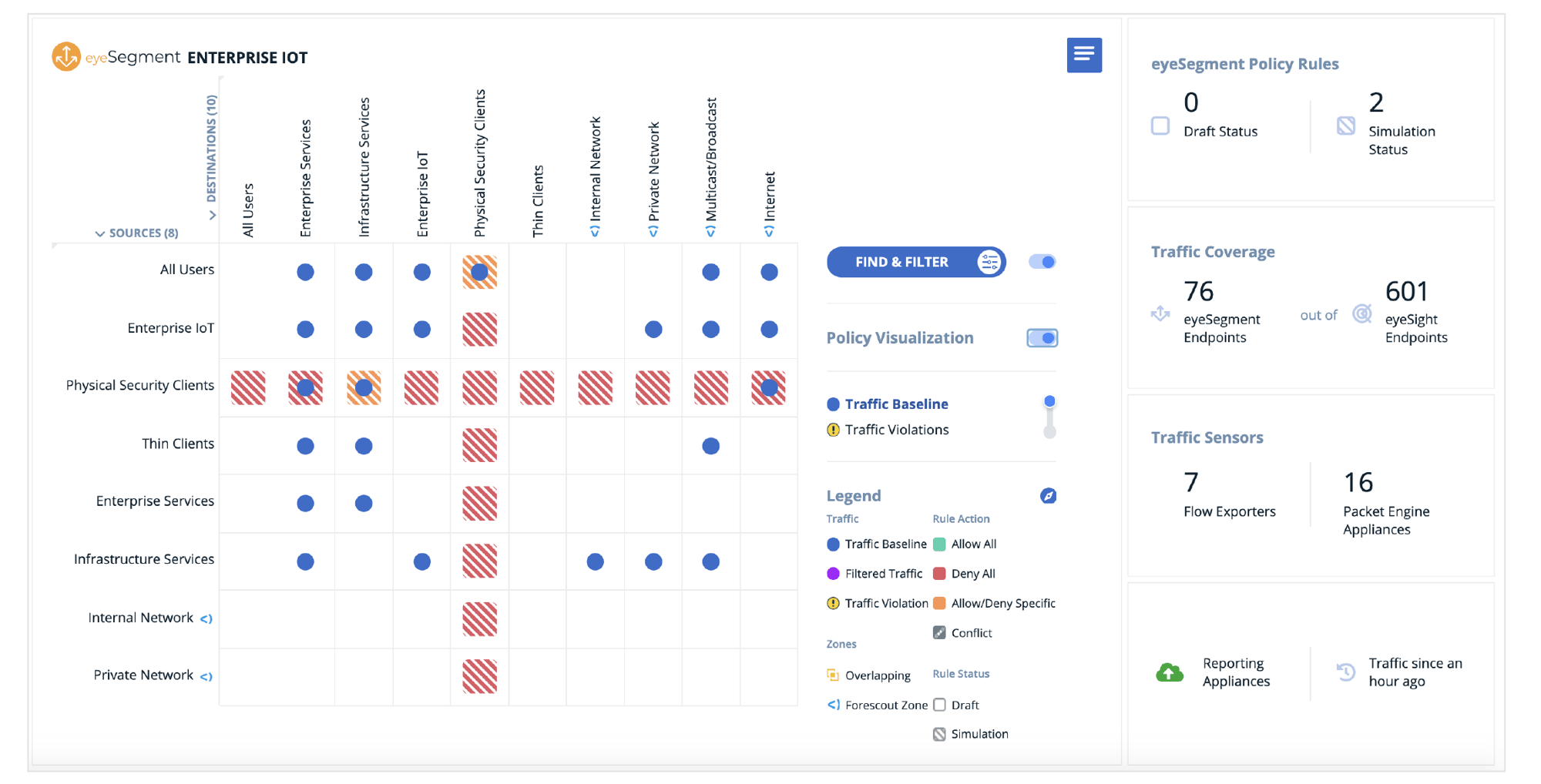Viewport: 1541px width, 784px height.
Task: Click the Reporting Appliances label
Action: tap(1236, 672)
